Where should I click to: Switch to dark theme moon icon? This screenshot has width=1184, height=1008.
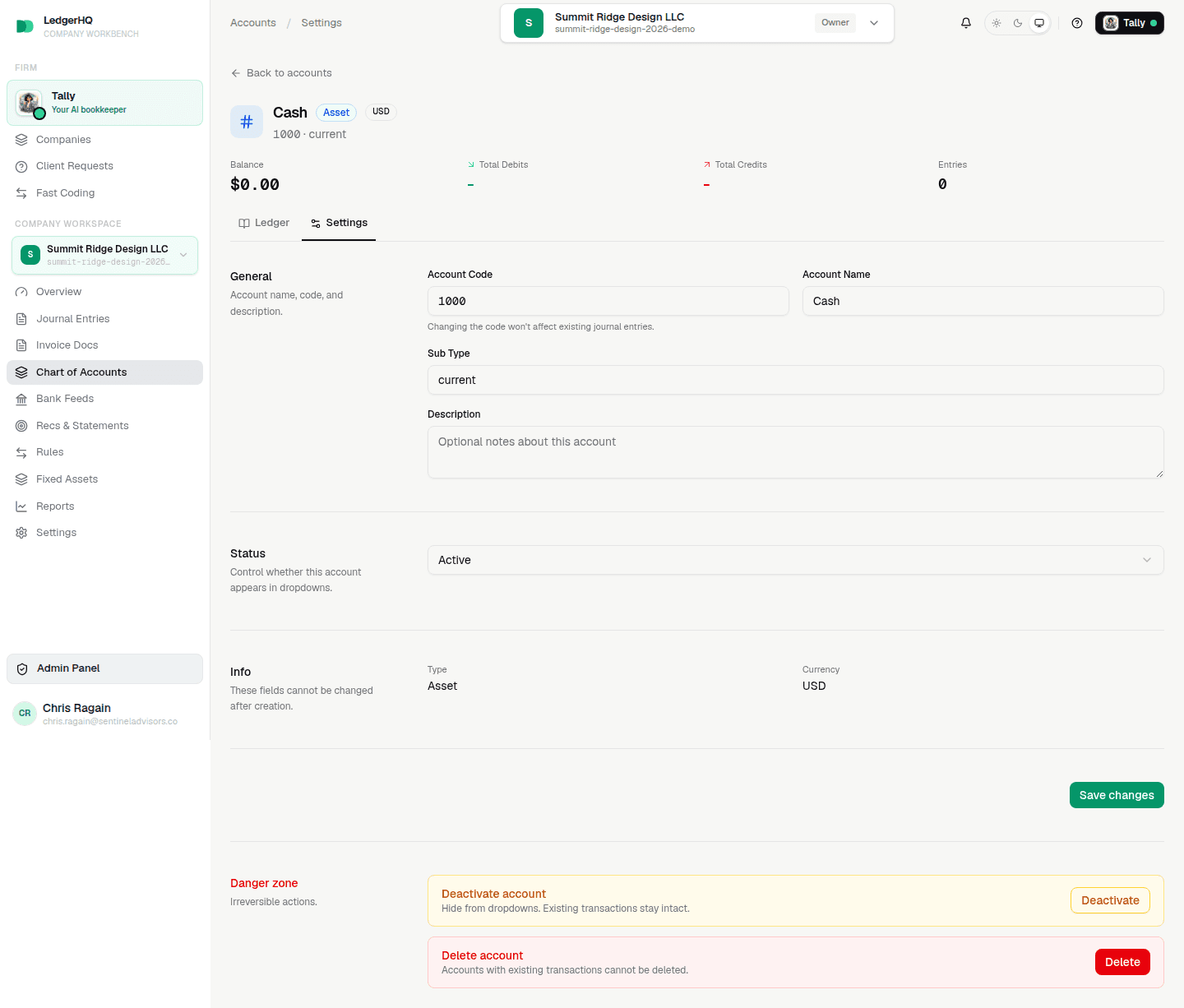[1018, 23]
